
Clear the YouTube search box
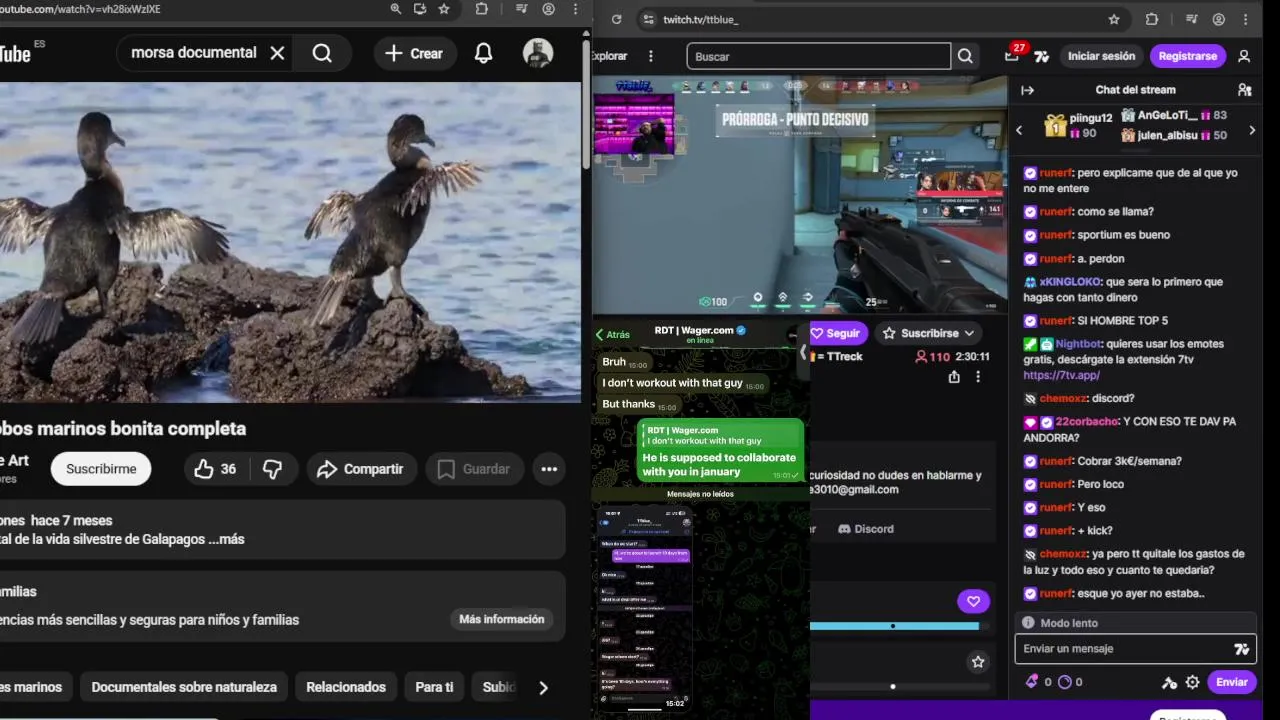(x=278, y=53)
